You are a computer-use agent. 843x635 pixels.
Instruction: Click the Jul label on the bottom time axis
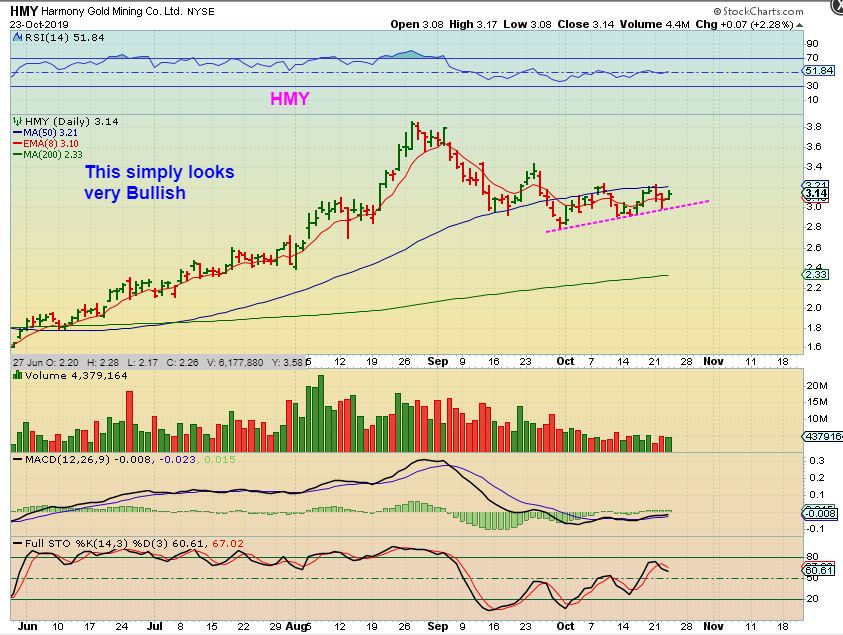tap(155, 626)
